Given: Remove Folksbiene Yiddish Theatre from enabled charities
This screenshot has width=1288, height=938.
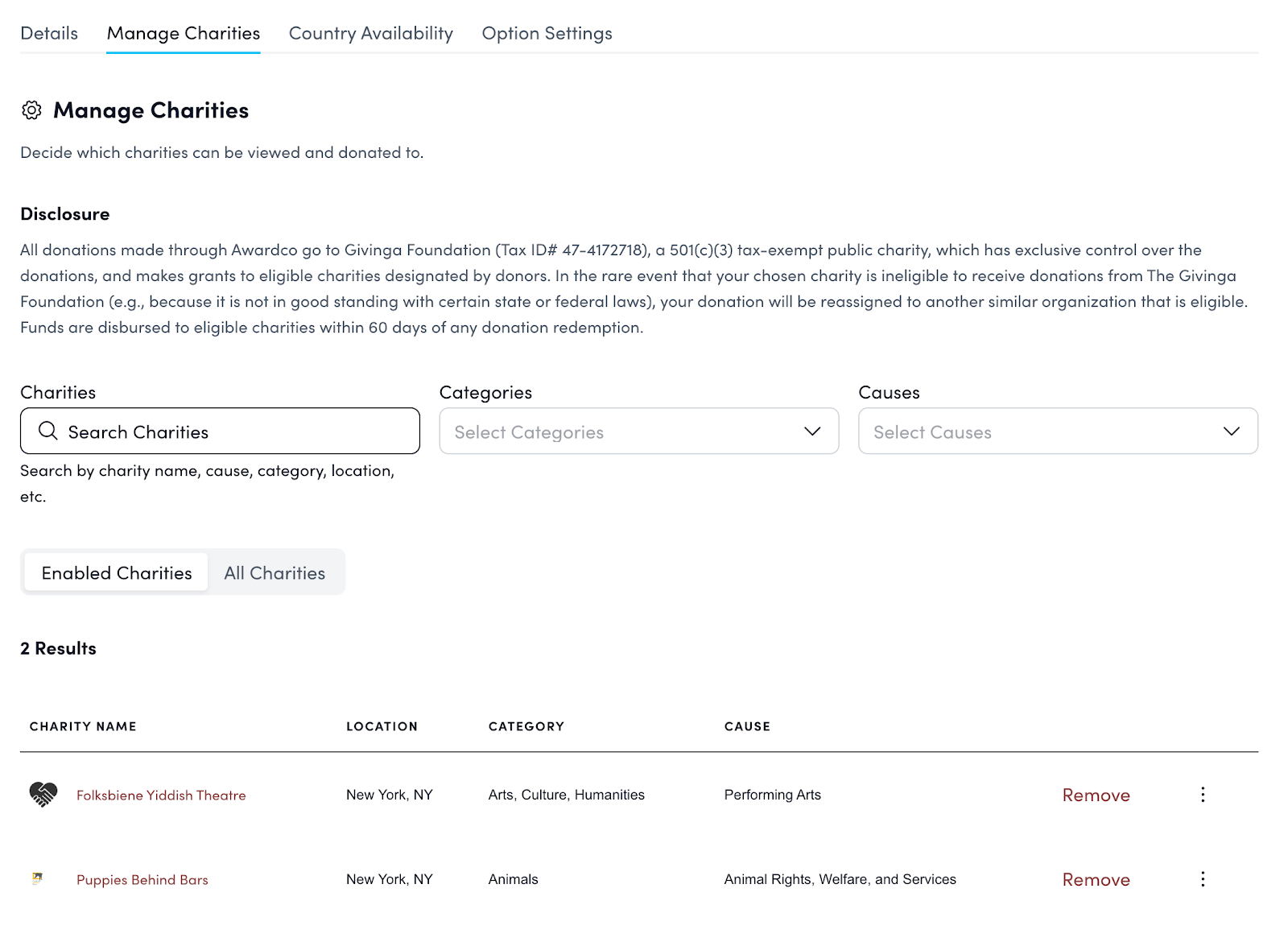Looking at the screenshot, I should tap(1096, 795).
